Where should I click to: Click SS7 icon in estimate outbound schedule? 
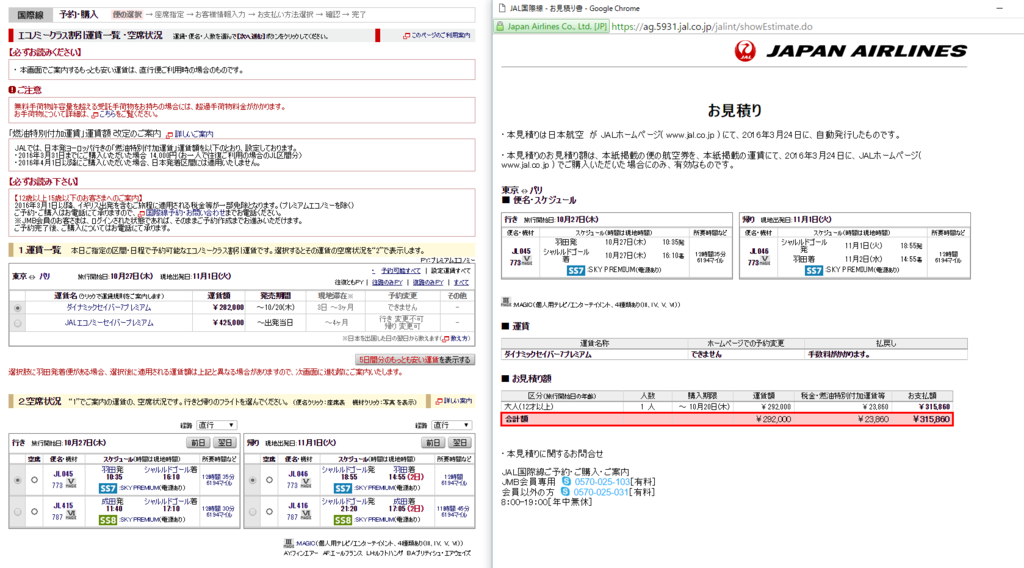576,270
